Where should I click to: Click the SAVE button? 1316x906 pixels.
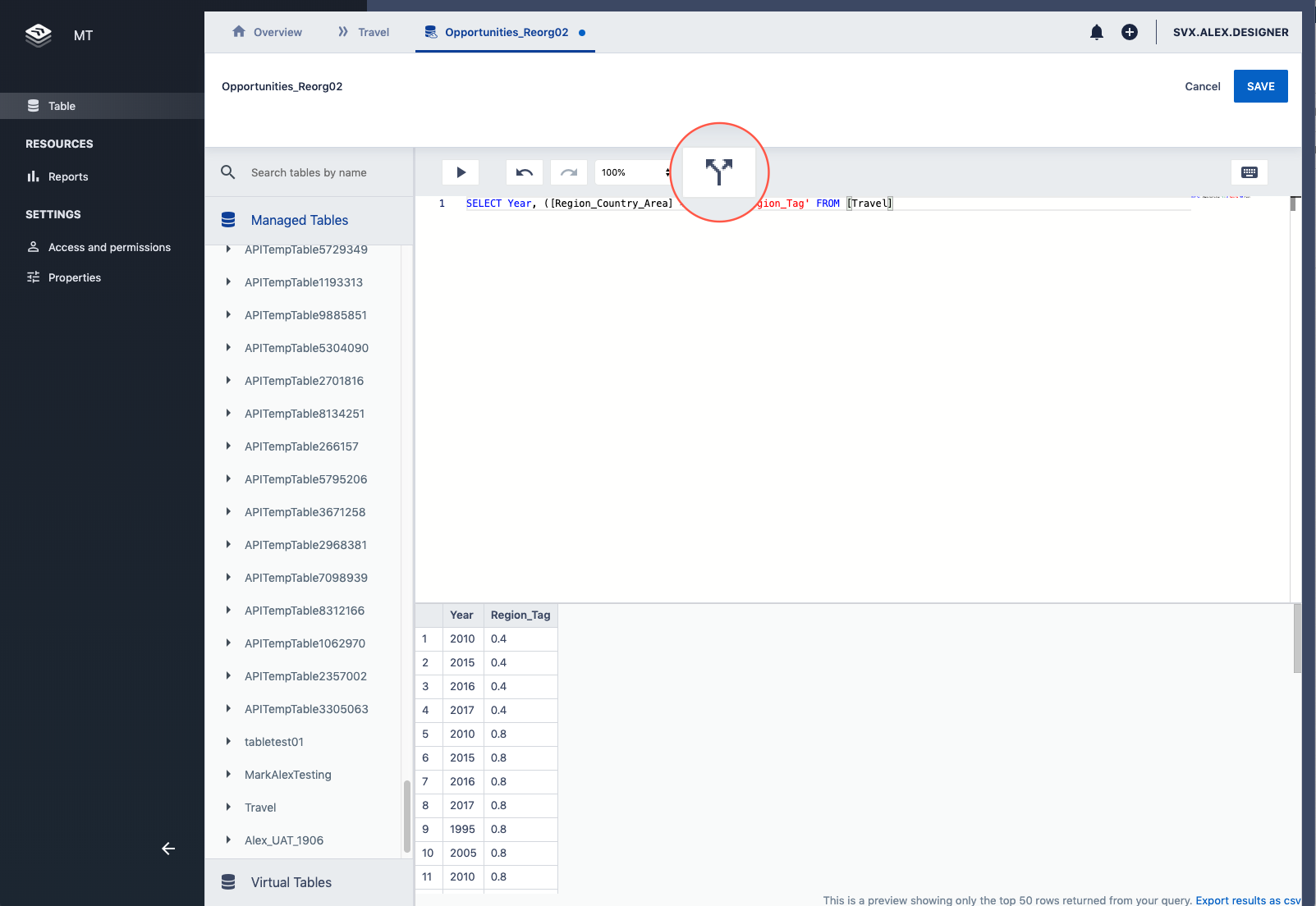pos(1260,86)
